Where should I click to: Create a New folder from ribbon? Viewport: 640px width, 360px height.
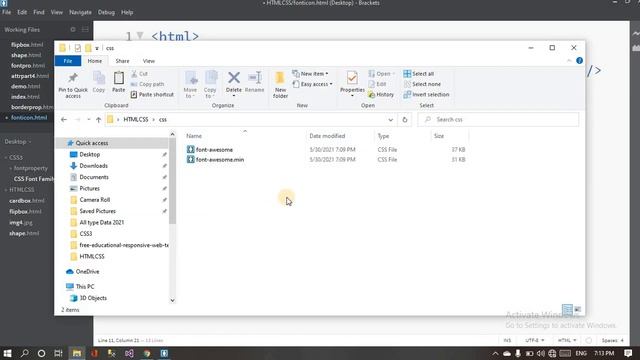click(280, 84)
